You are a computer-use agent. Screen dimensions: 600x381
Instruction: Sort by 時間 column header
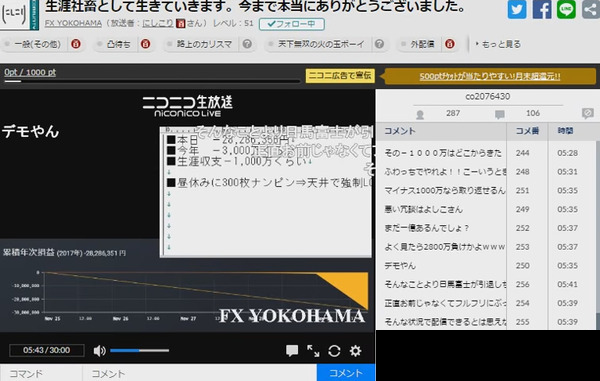pyautogui.click(x=572, y=131)
